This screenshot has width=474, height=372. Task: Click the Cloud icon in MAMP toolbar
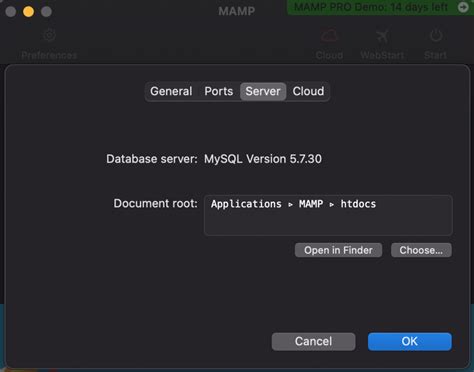click(x=329, y=36)
